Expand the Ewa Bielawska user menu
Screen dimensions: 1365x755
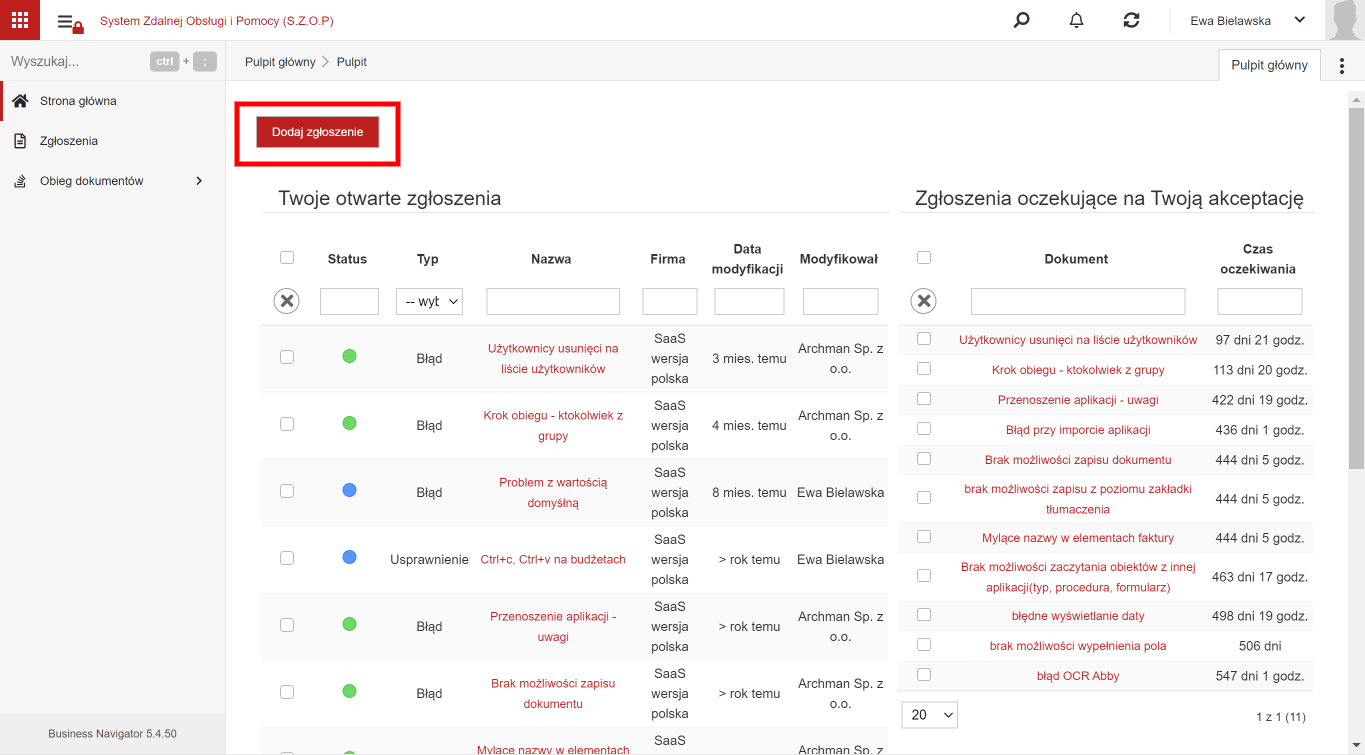[x=1248, y=20]
